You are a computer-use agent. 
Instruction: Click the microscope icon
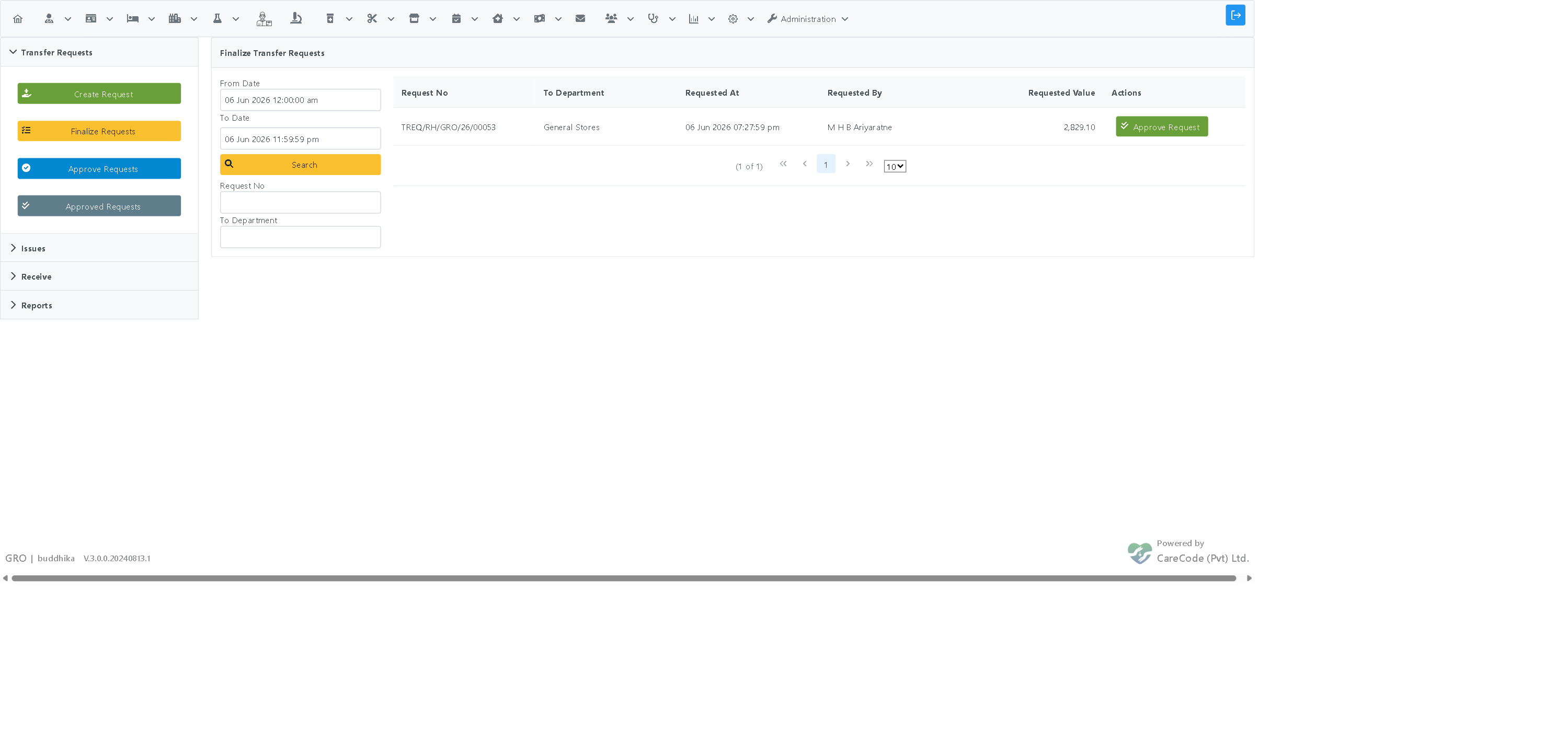pyautogui.click(x=296, y=19)
